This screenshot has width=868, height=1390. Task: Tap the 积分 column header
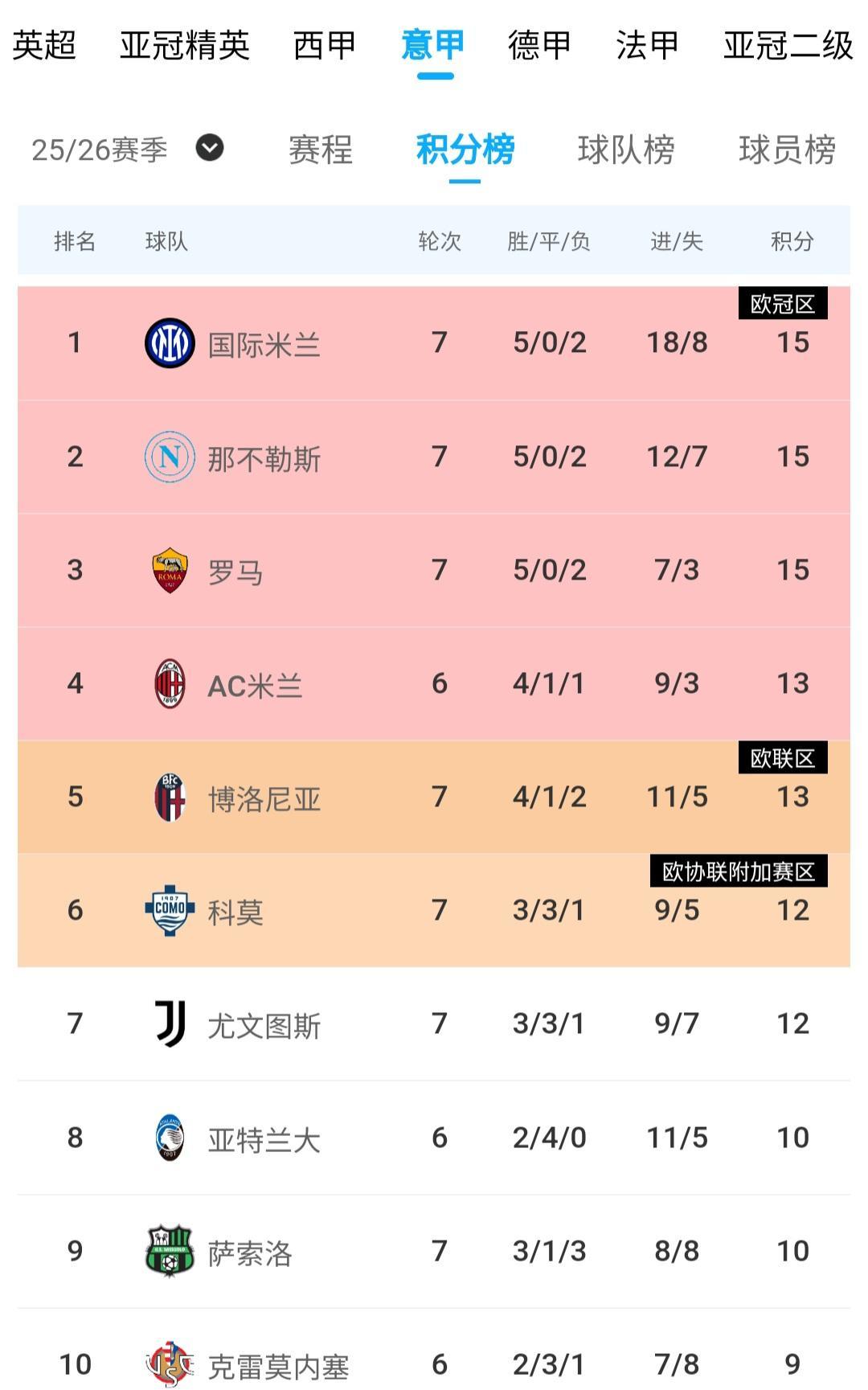[792, 241]
